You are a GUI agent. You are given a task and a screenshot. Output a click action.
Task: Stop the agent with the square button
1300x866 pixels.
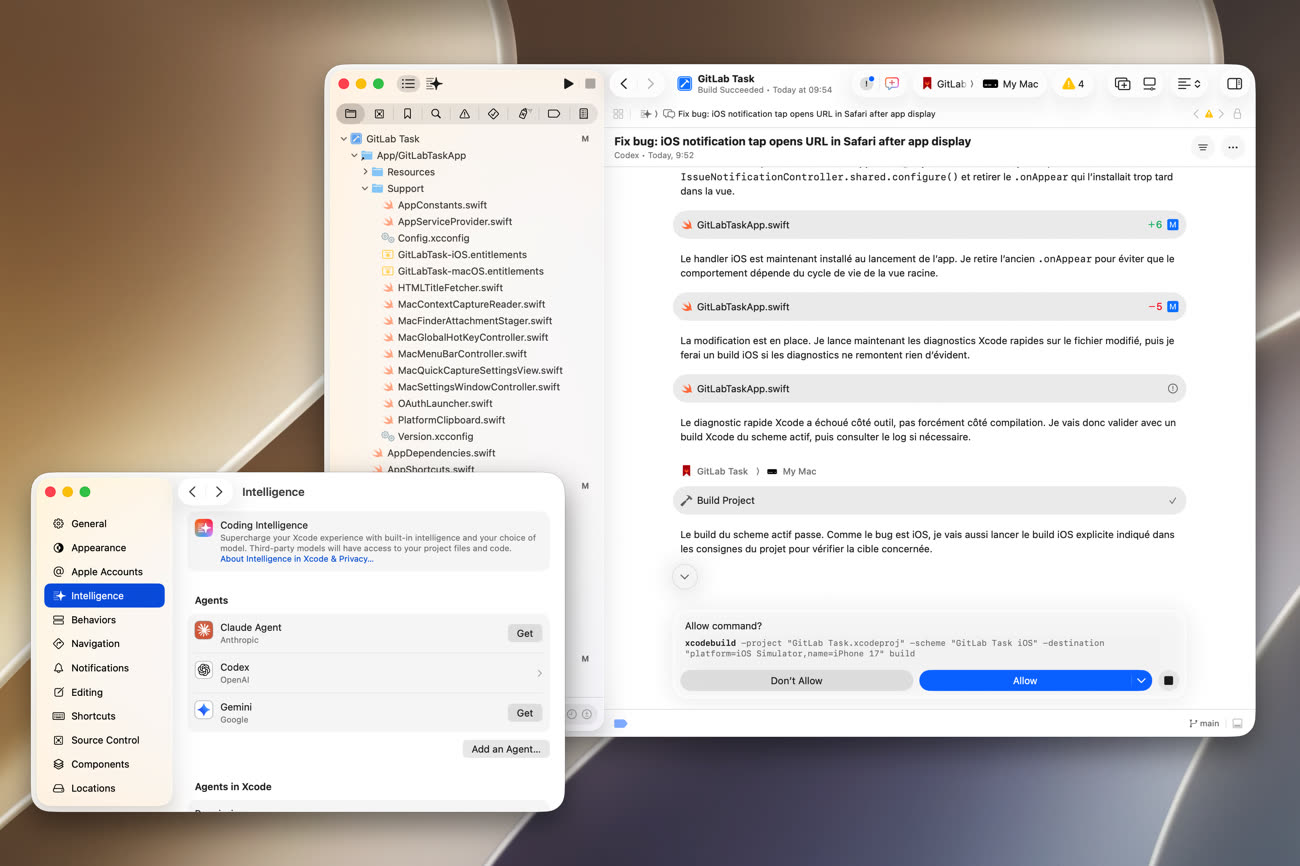point(1168,681)
